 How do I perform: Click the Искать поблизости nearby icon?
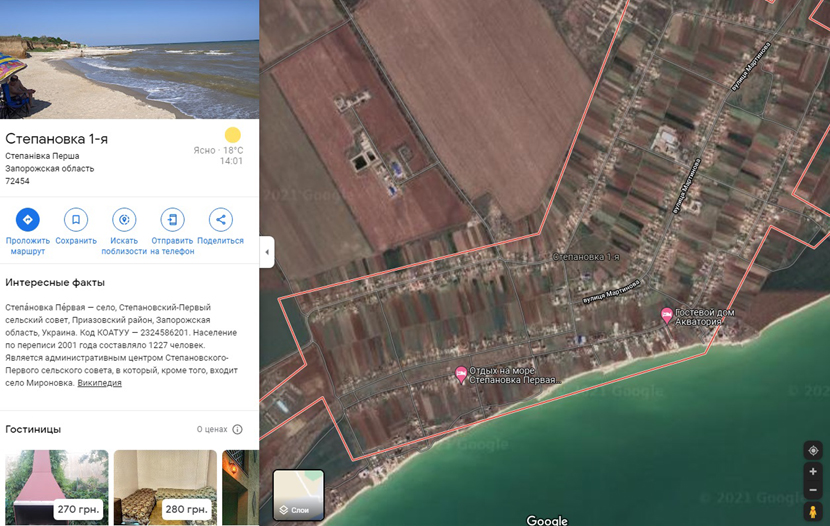(124, 220)
